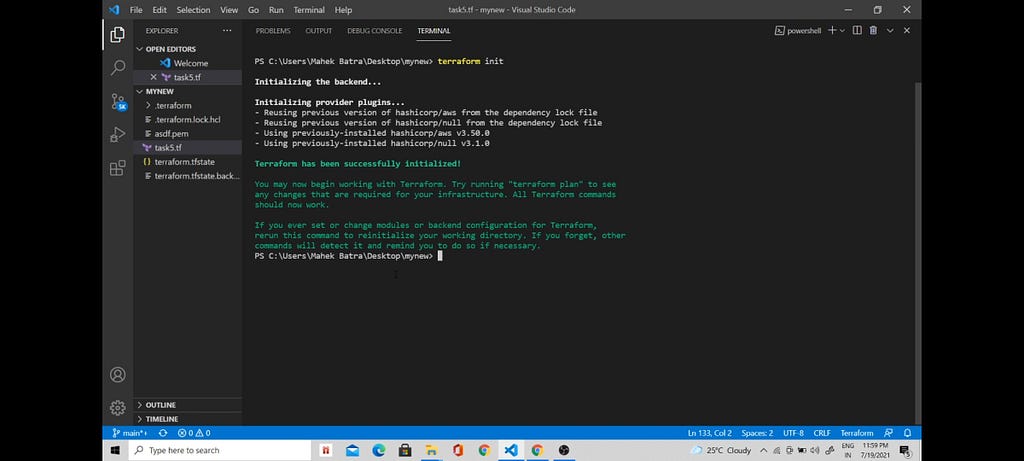This screenshot has height=461, width=1024.
Task: Click the Windows taskbar search box
Action: click(x=220, y=451)
